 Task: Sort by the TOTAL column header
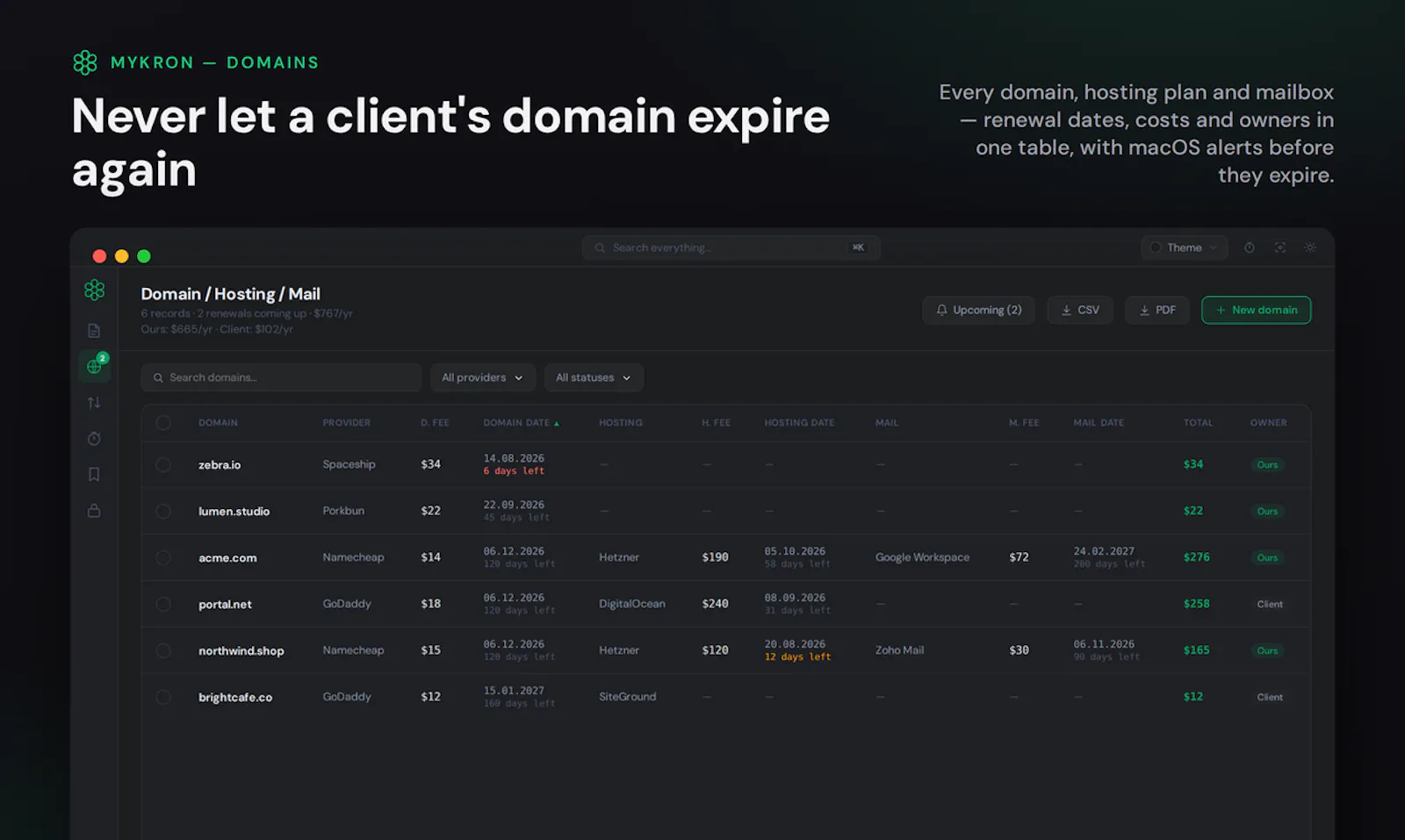(1198, 423)
